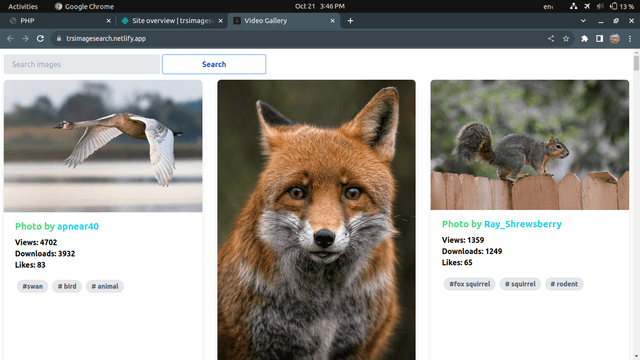Image resolution: width=640 pixels, height=360 pixels.
Task: Select the # animal tag
Action: 105,286
